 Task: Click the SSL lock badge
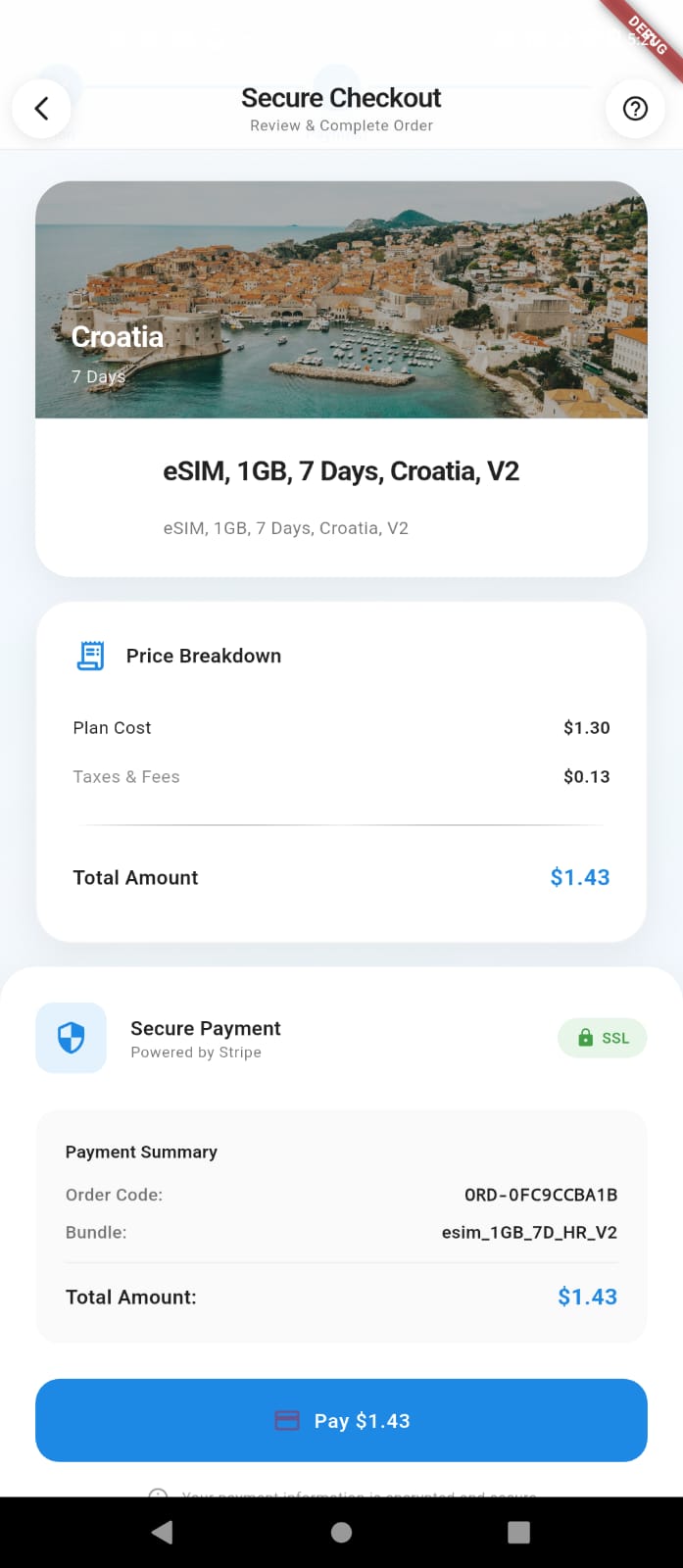click(x=603, y=1038)
